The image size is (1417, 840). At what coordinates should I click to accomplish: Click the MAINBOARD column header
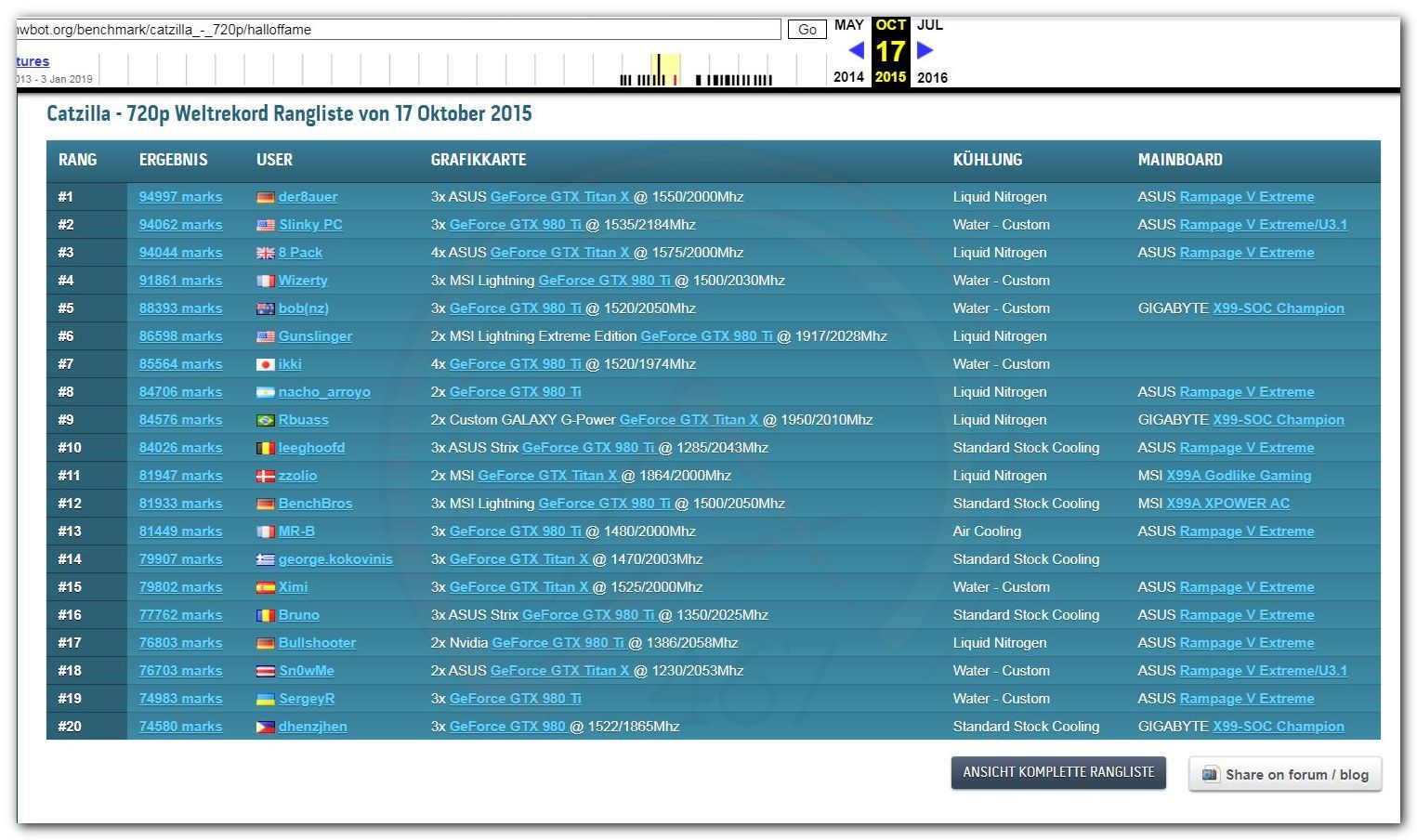tap(1180, 160)
